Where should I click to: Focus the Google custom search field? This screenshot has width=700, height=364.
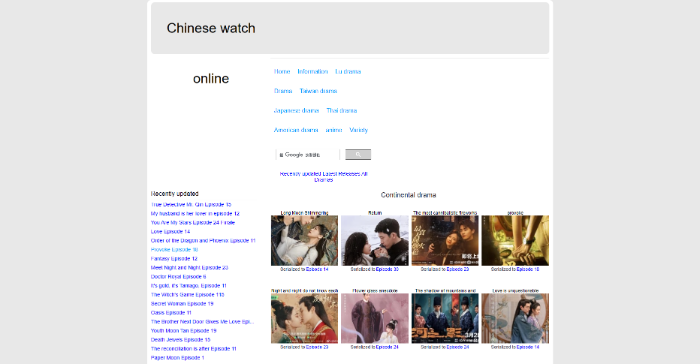click(x=308, y=155)
